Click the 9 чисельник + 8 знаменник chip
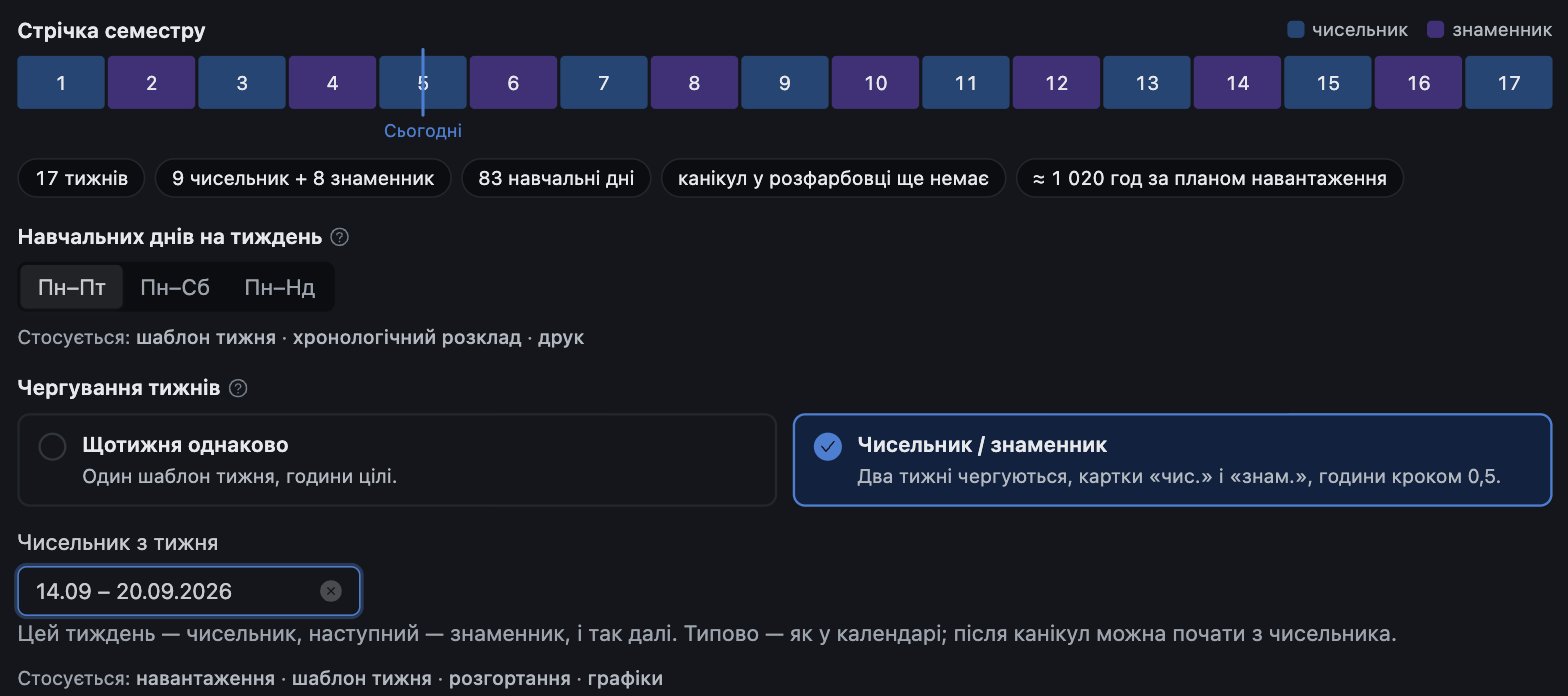1568x696 pixels. (x=303, y=179)
